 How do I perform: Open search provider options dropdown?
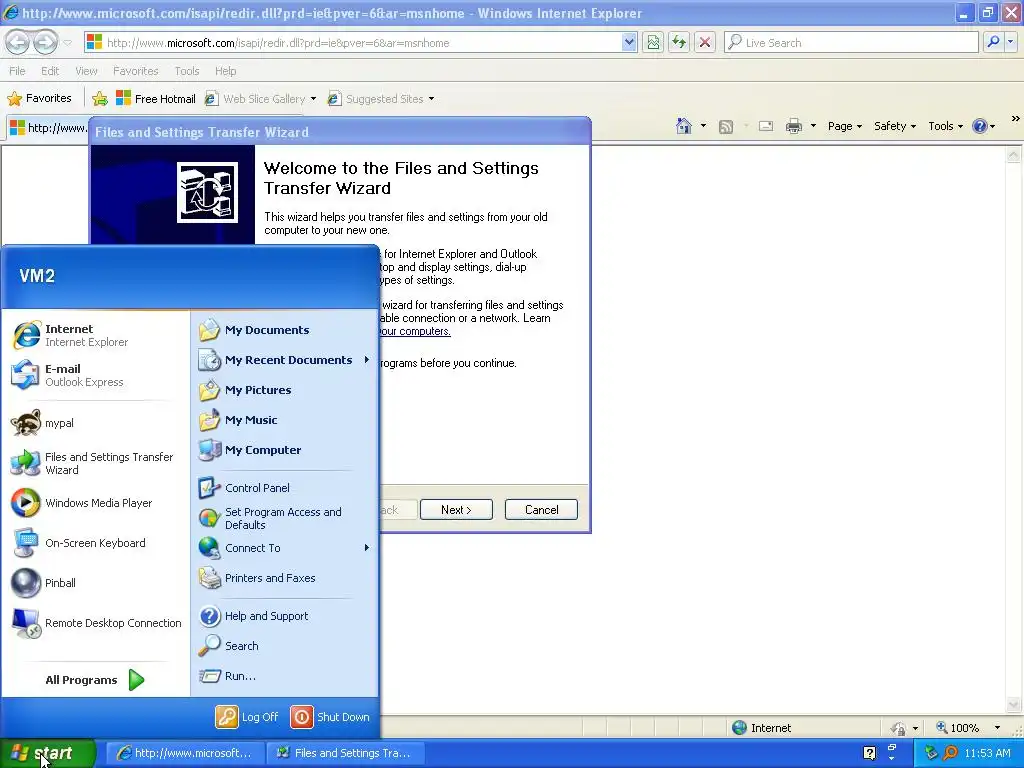1011,42
